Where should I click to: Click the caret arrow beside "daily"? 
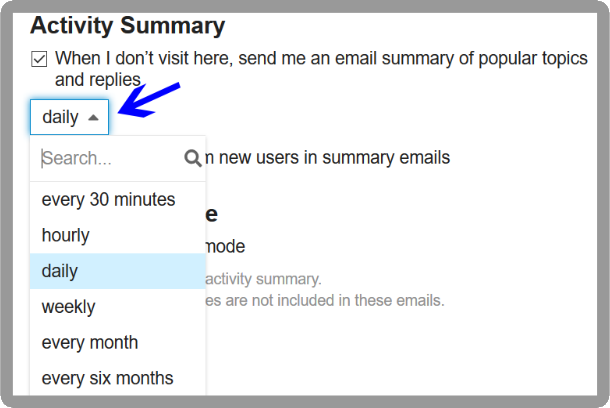point(93,117)
